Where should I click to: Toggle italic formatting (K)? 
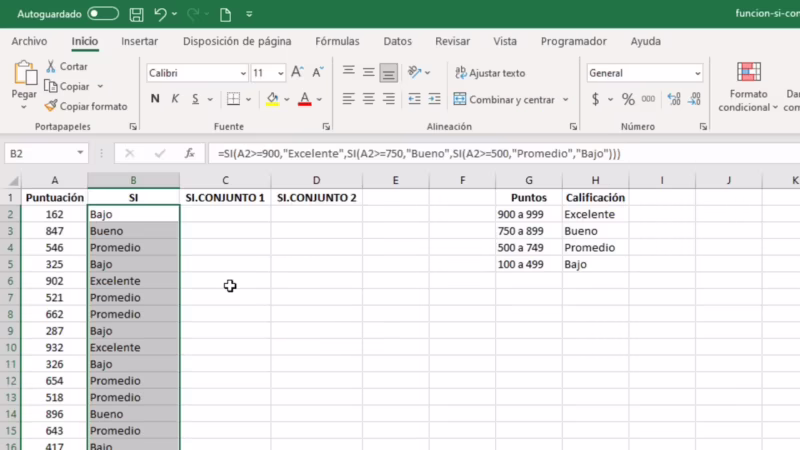tap(177, 99)
